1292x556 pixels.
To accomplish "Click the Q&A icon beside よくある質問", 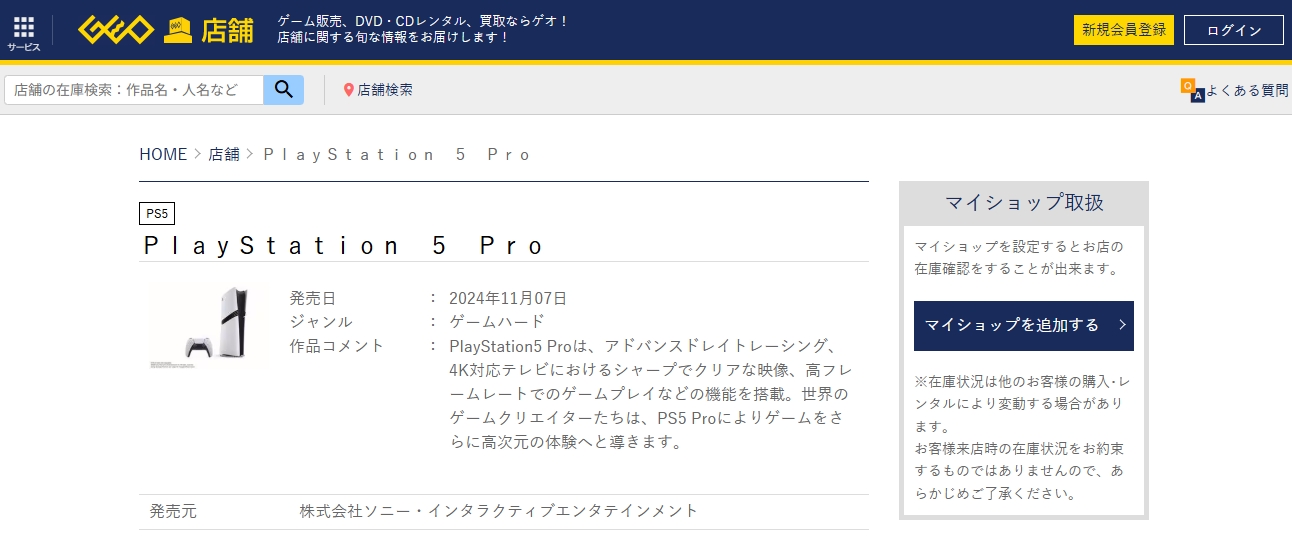I will [1191, 90].
